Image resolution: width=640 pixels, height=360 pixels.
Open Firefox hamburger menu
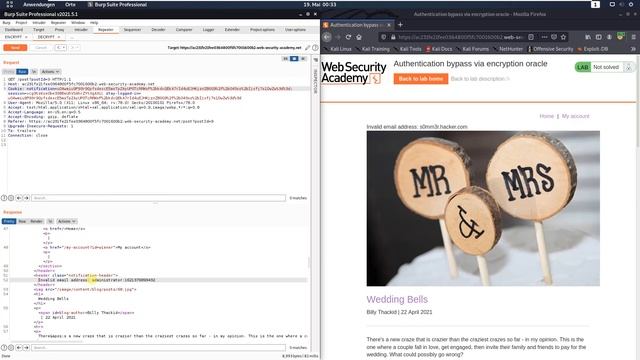(x=633, y=37)
